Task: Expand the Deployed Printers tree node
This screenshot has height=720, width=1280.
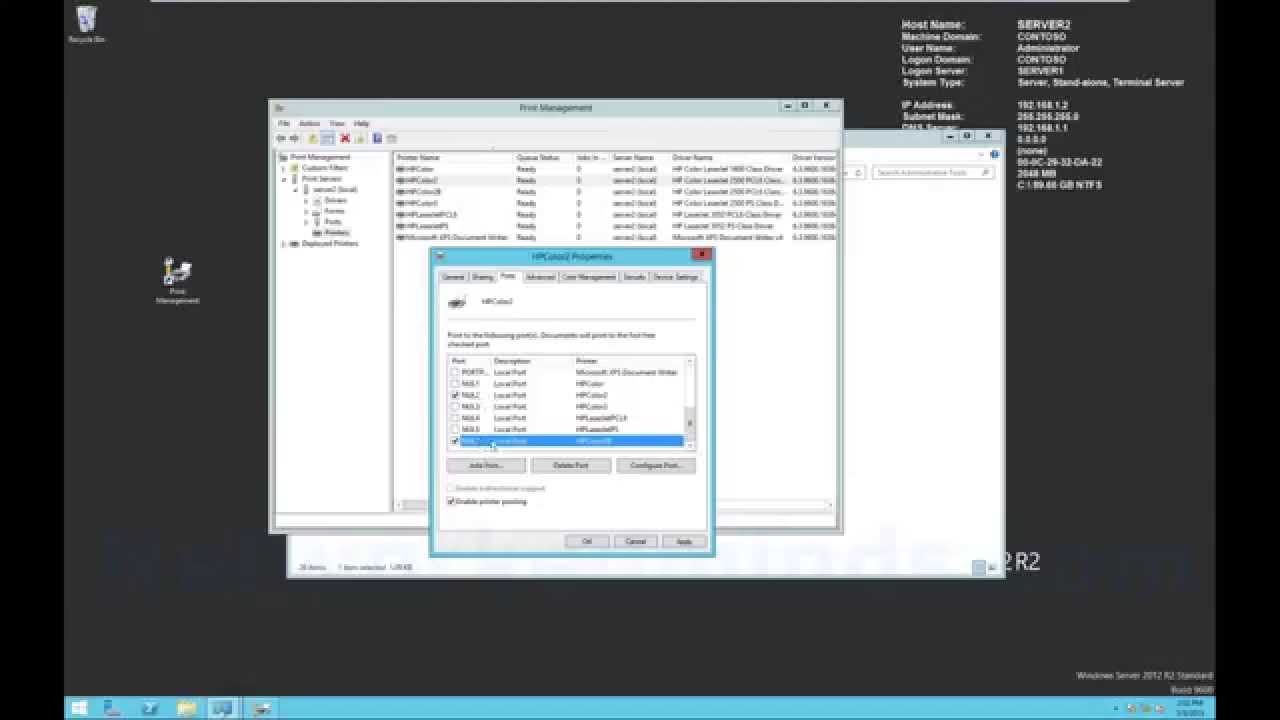Action: tap(284, 244)
